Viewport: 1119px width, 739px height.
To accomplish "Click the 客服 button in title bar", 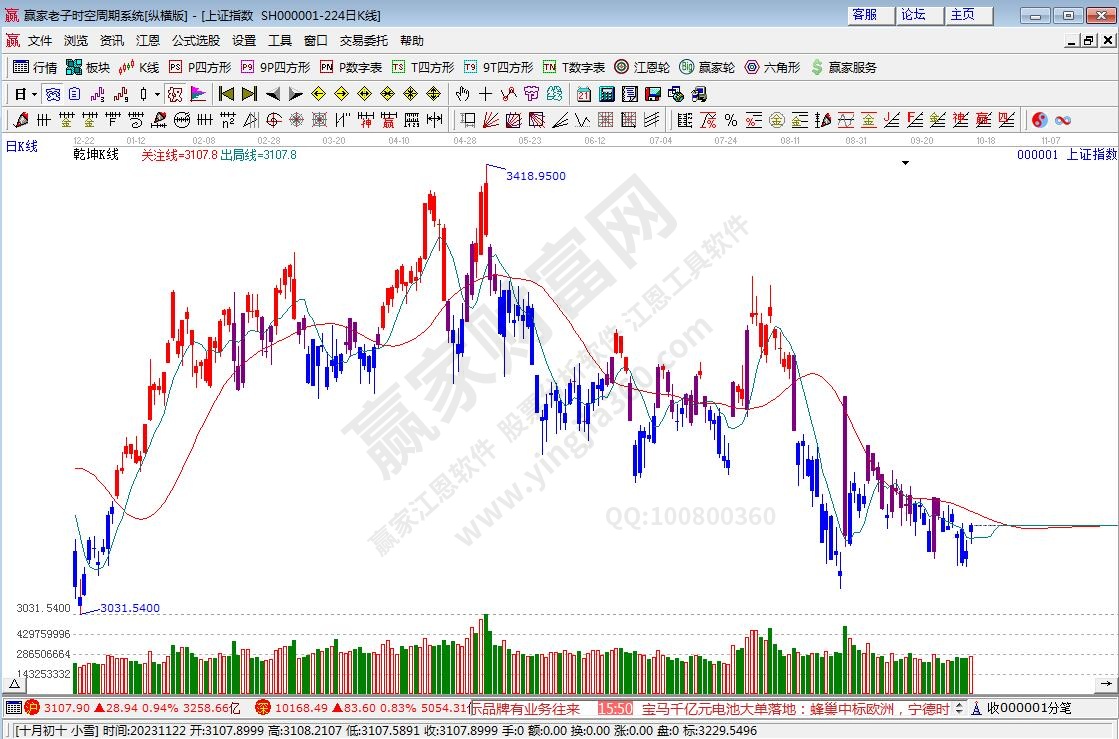I will [x=864, y=15].
